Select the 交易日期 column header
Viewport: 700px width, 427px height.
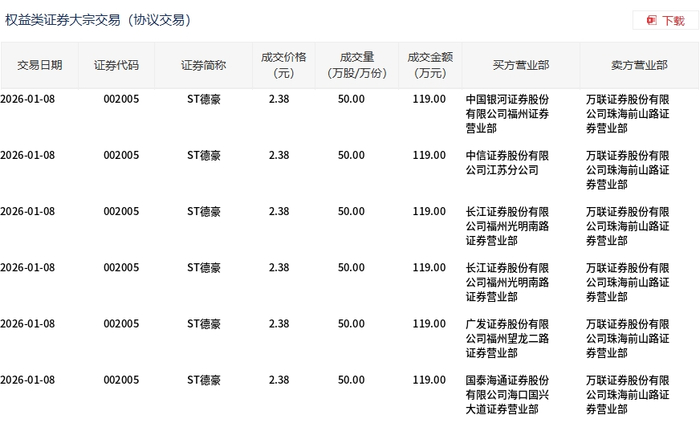pyautogui.click(x=39, y=65)
